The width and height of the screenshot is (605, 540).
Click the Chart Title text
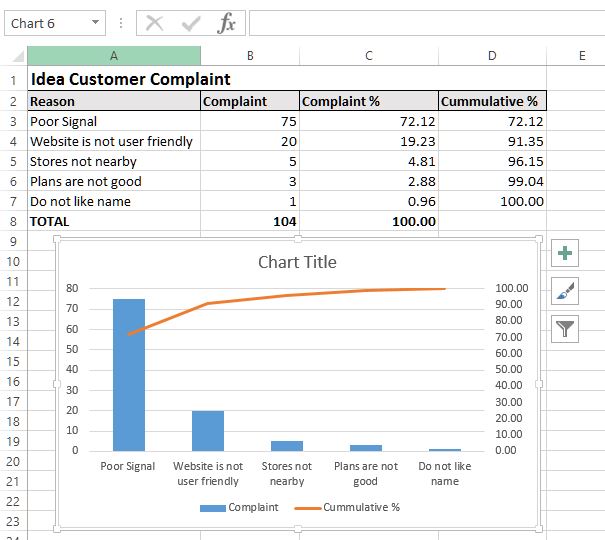[x=297, y=262]
